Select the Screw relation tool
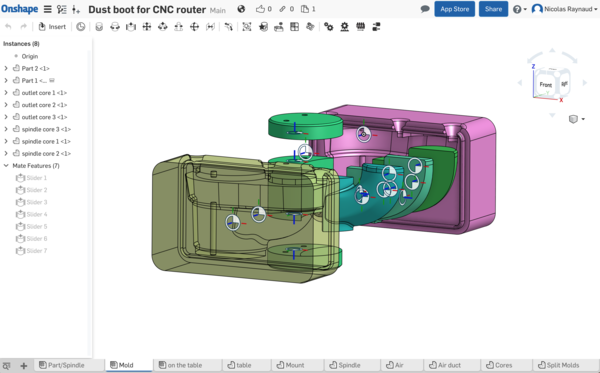Viewport: 600px width, 373px height. click(360, 27)
